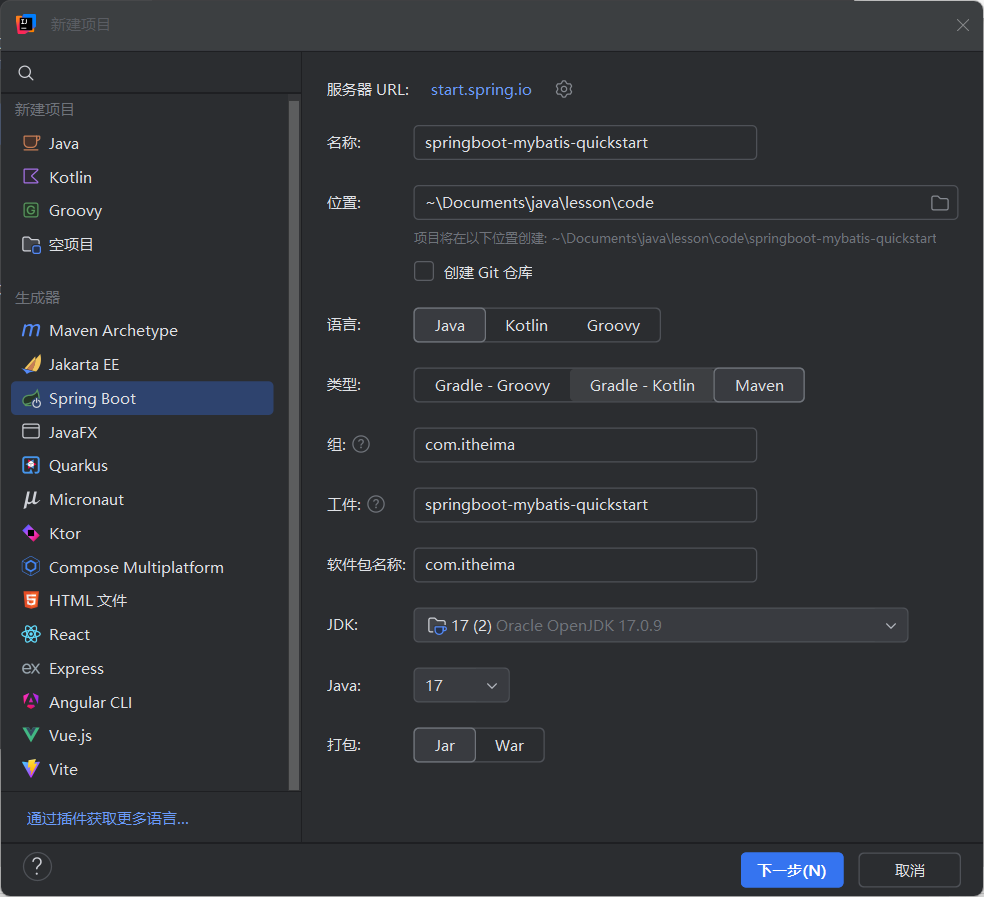The height and width of the screenshot is (897, 984).
Task: Select Vue.js label in the sidebar
Action: 70,735
